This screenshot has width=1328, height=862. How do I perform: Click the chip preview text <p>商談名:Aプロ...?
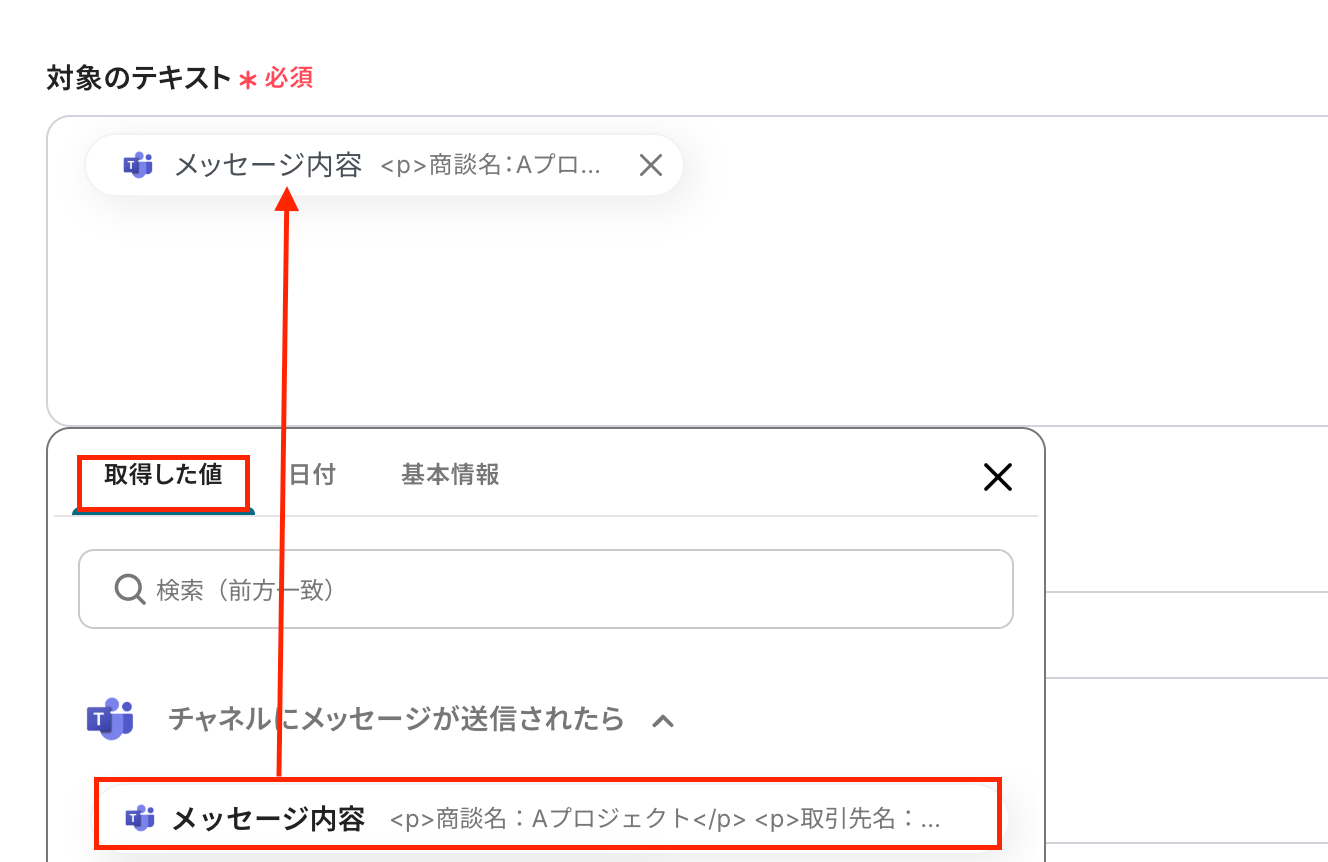click(491, 165)
